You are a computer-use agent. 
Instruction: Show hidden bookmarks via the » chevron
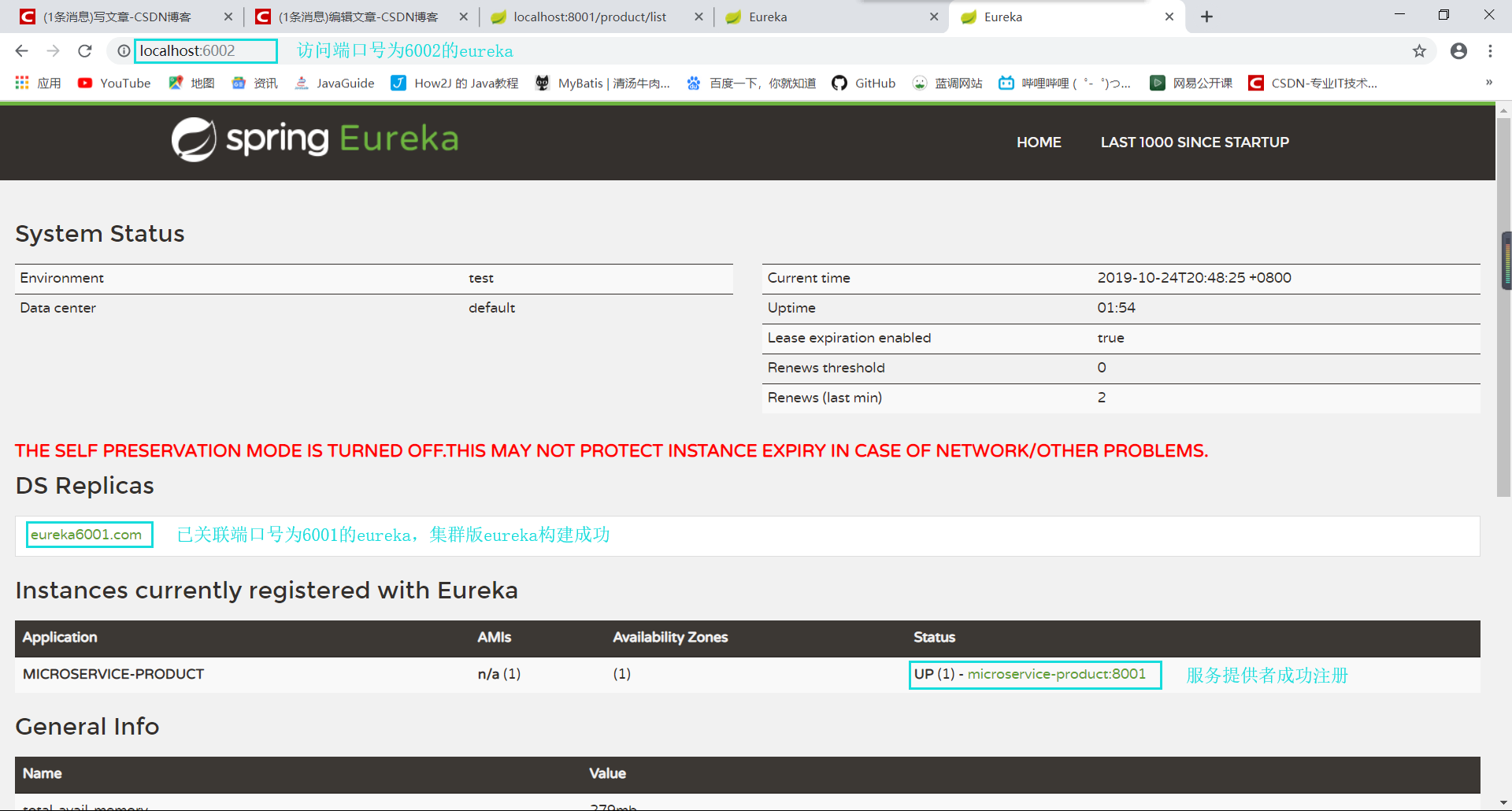click(x=1488, y=82)
